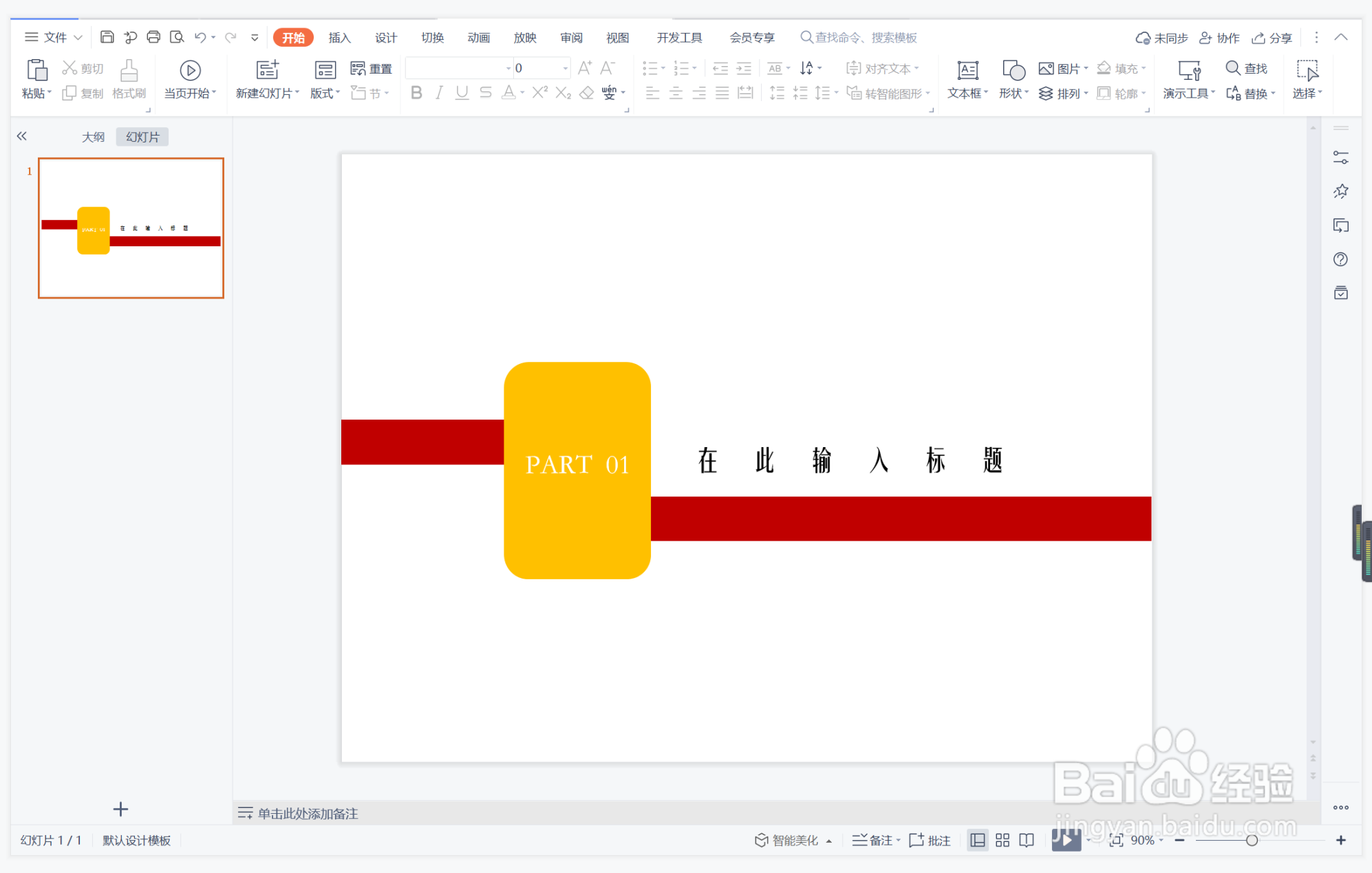This screenshot has width=1372, height=873.
Task: Click the zoom slider handle
Action: (x=1252, y=840)
